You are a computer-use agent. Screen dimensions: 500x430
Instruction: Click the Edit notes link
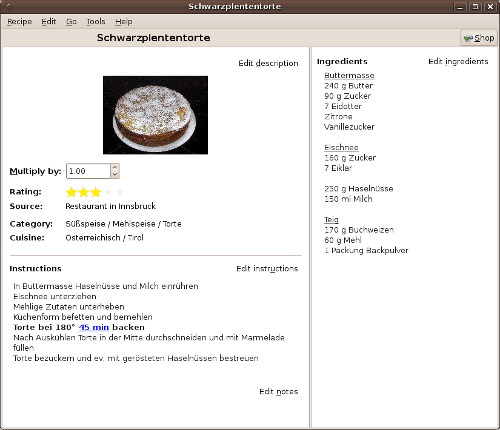point(278,392)
